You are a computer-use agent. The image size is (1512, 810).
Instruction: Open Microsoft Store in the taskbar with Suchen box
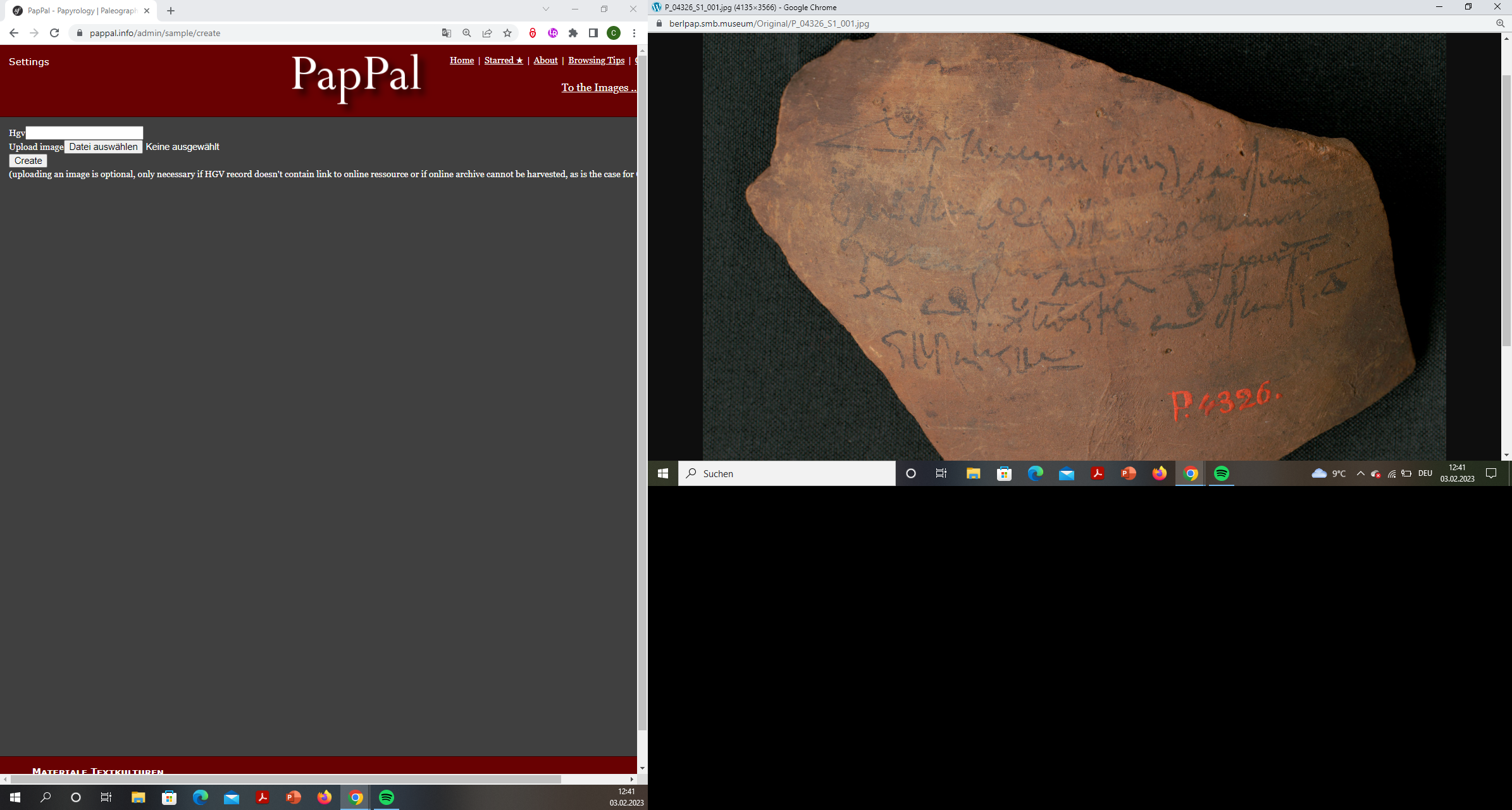pyautogui.click(x=1004, y=473)
